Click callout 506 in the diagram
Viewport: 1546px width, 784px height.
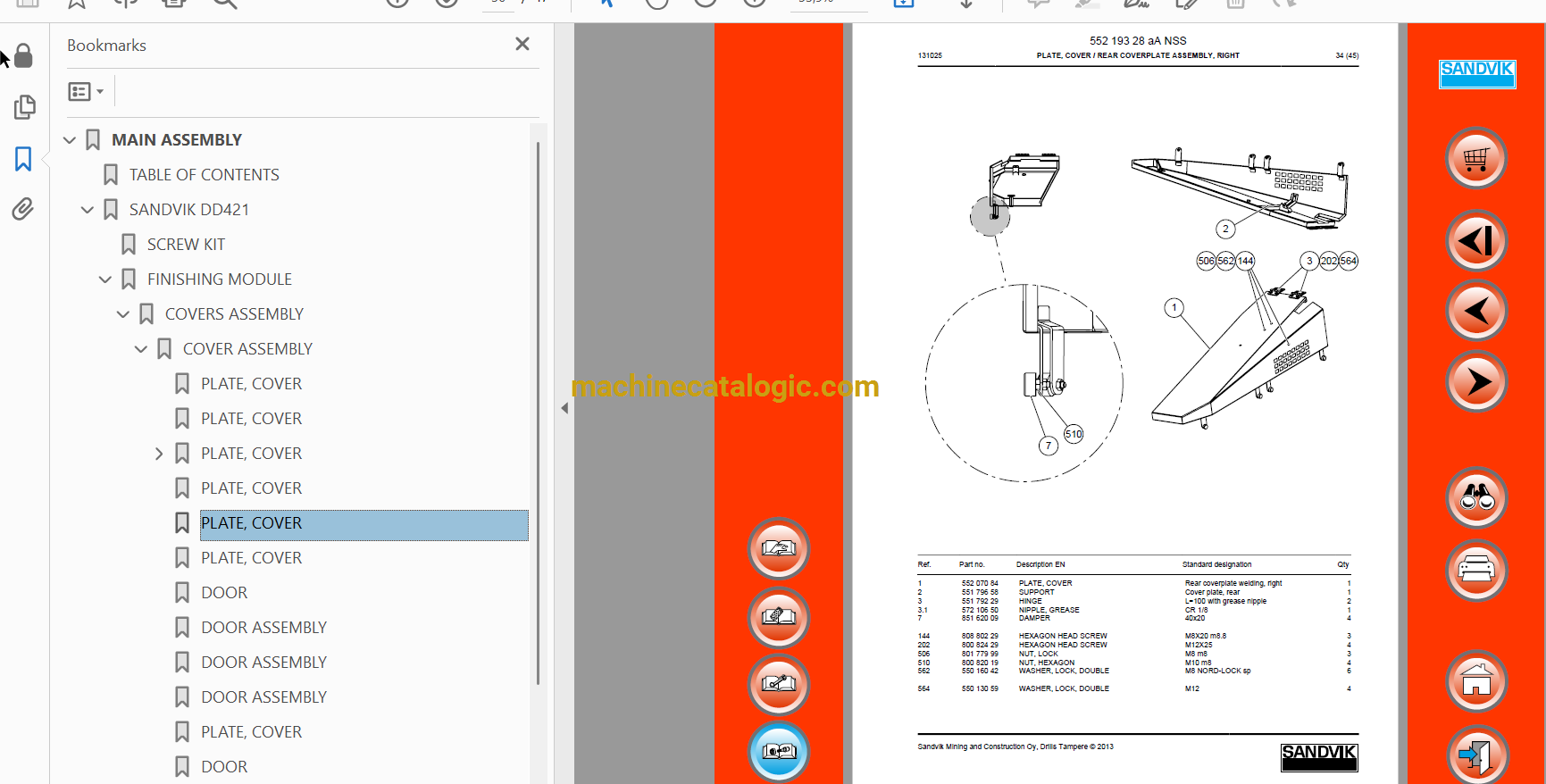point(1206,261)
